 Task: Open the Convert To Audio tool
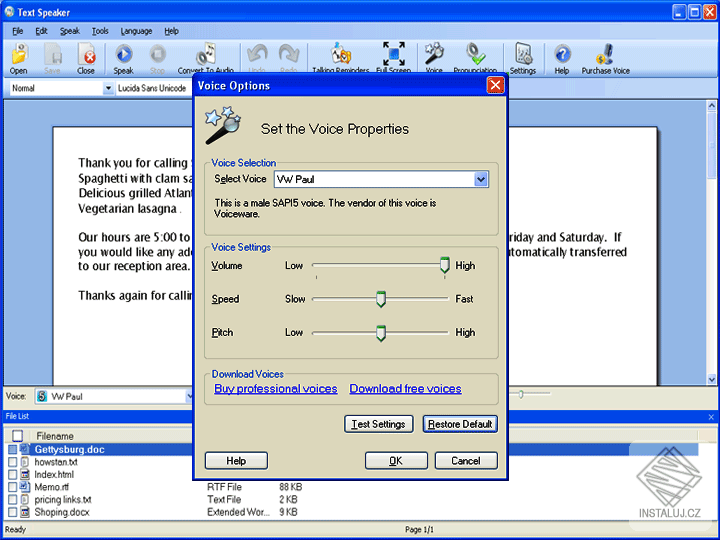(x=206, y=57)
